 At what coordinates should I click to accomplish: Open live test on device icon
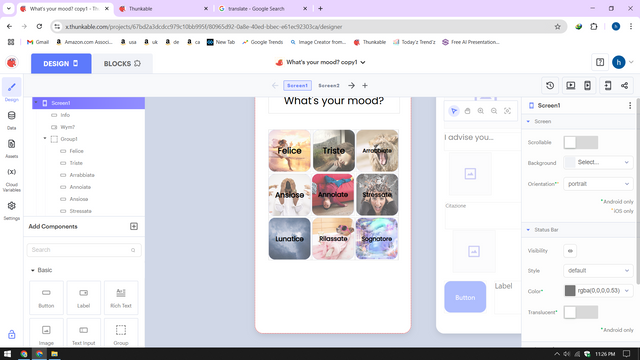point(587,86)
